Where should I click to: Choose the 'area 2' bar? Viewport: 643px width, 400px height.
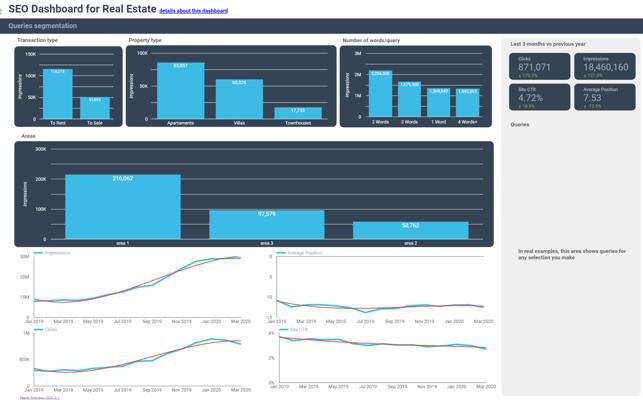[410, 231]
